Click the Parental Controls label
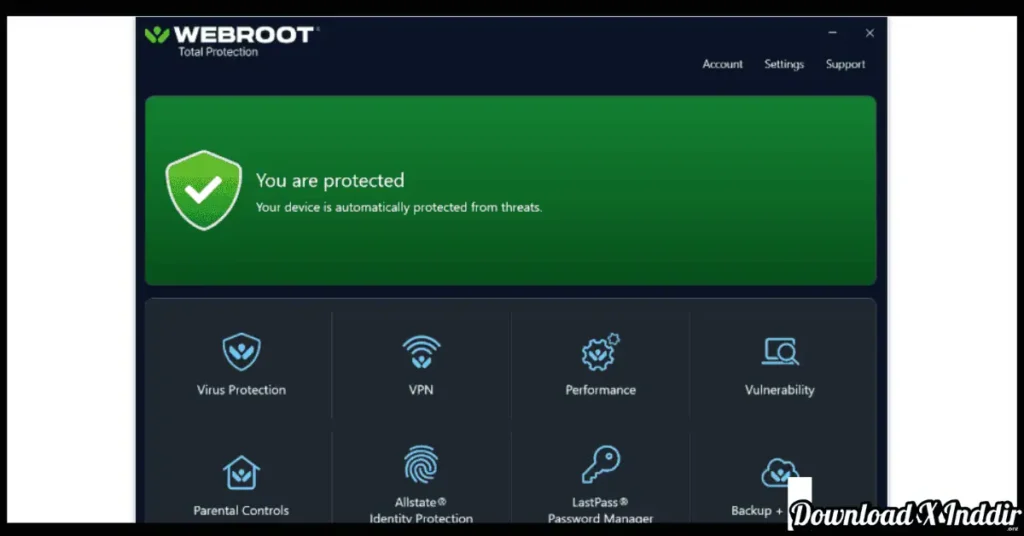The width and height of the screenshot is (1024, 536). coord(241,511)
